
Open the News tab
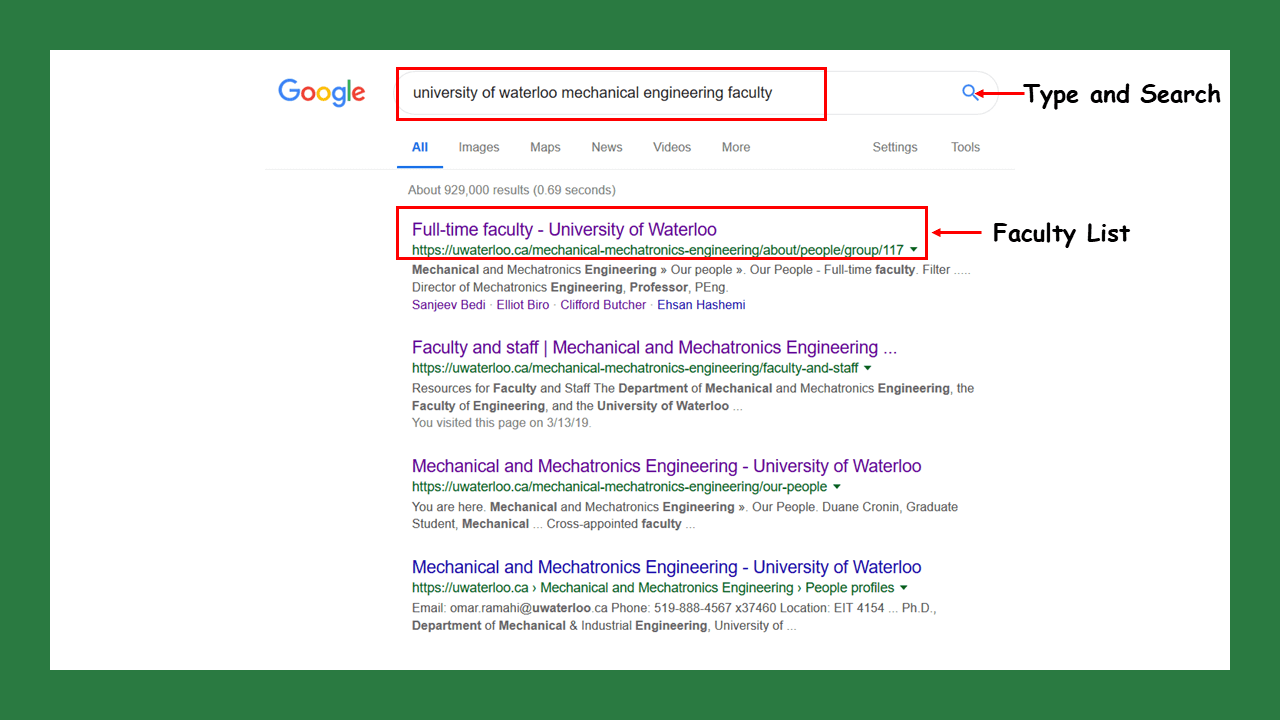pyautogui.click(x=607, y=147)
